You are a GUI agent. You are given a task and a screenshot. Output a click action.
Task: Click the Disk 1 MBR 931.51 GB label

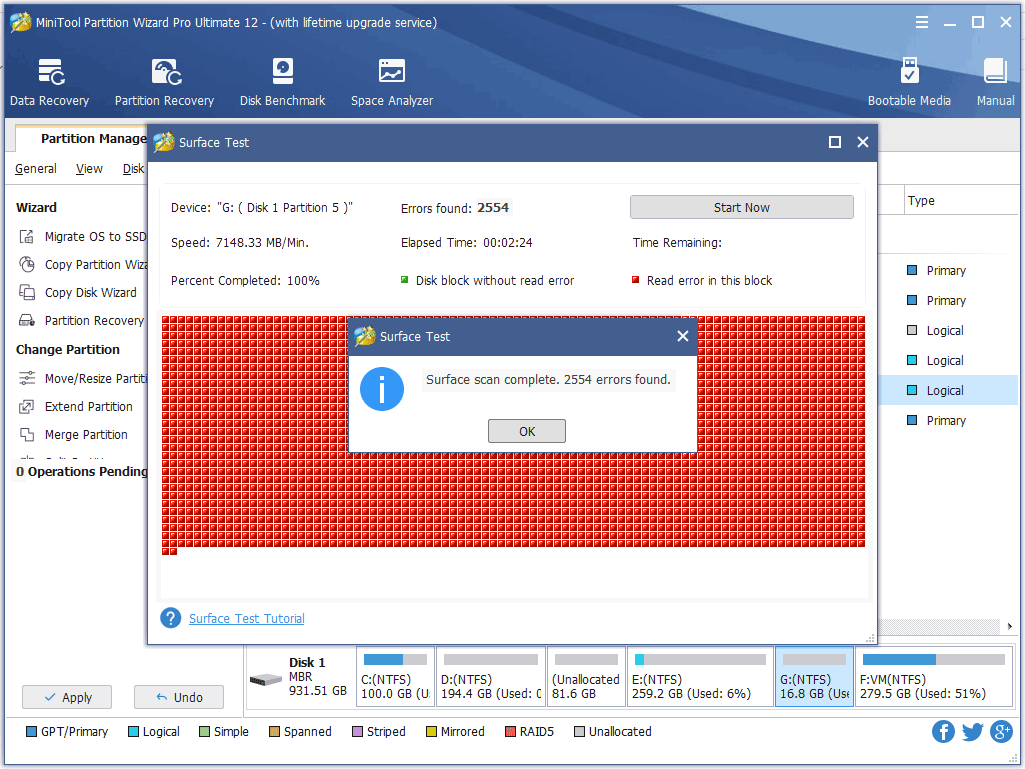click(318, 677)
